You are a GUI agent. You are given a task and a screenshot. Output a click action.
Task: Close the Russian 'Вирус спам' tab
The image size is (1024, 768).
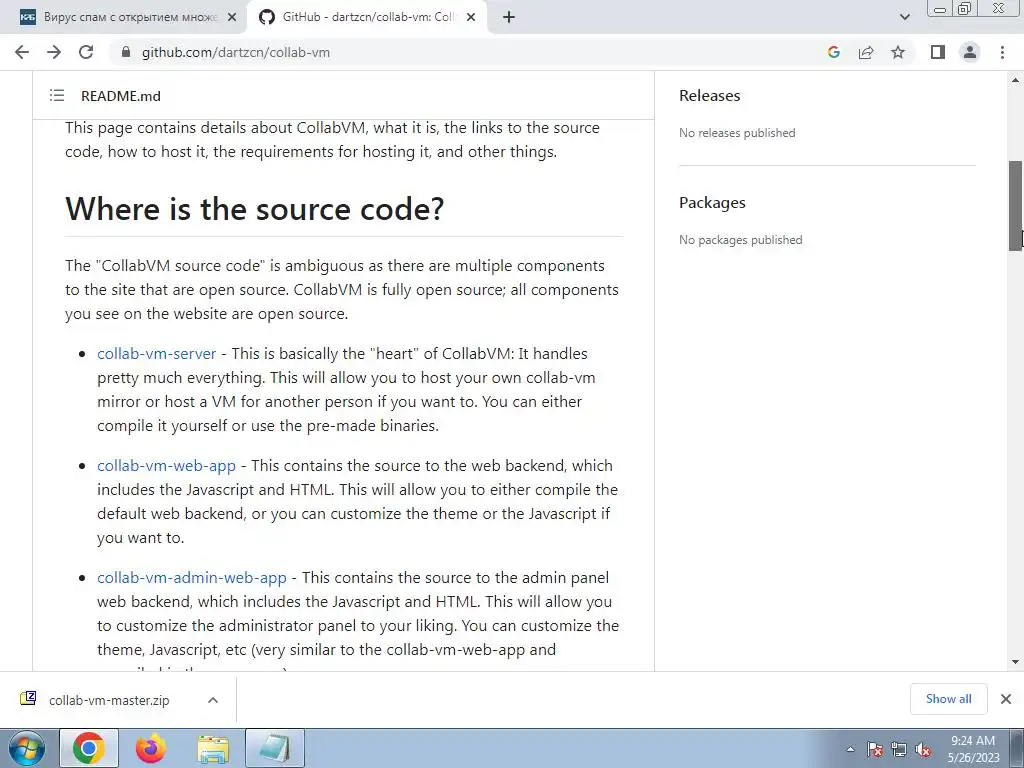(232, 18)
